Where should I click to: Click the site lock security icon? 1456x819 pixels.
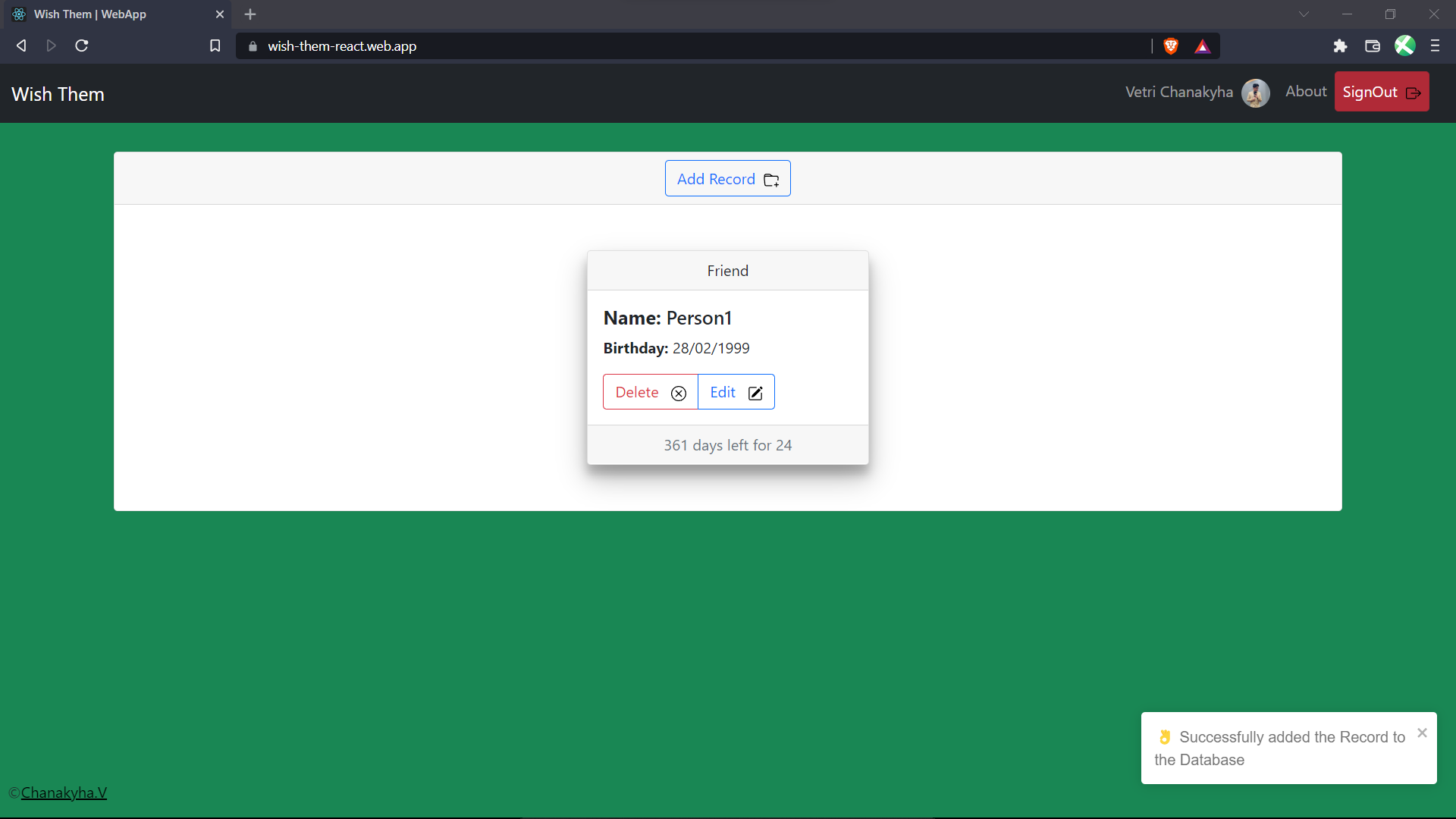click(253, 46)
